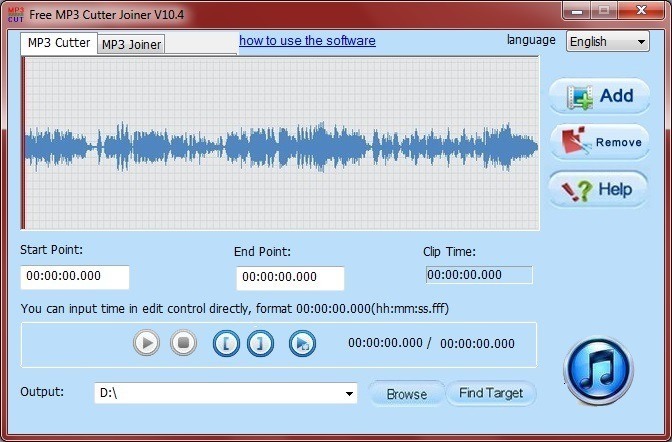The image size is (672, 442).
Task: Start cutting with the blue music note button
Action: 599,370
